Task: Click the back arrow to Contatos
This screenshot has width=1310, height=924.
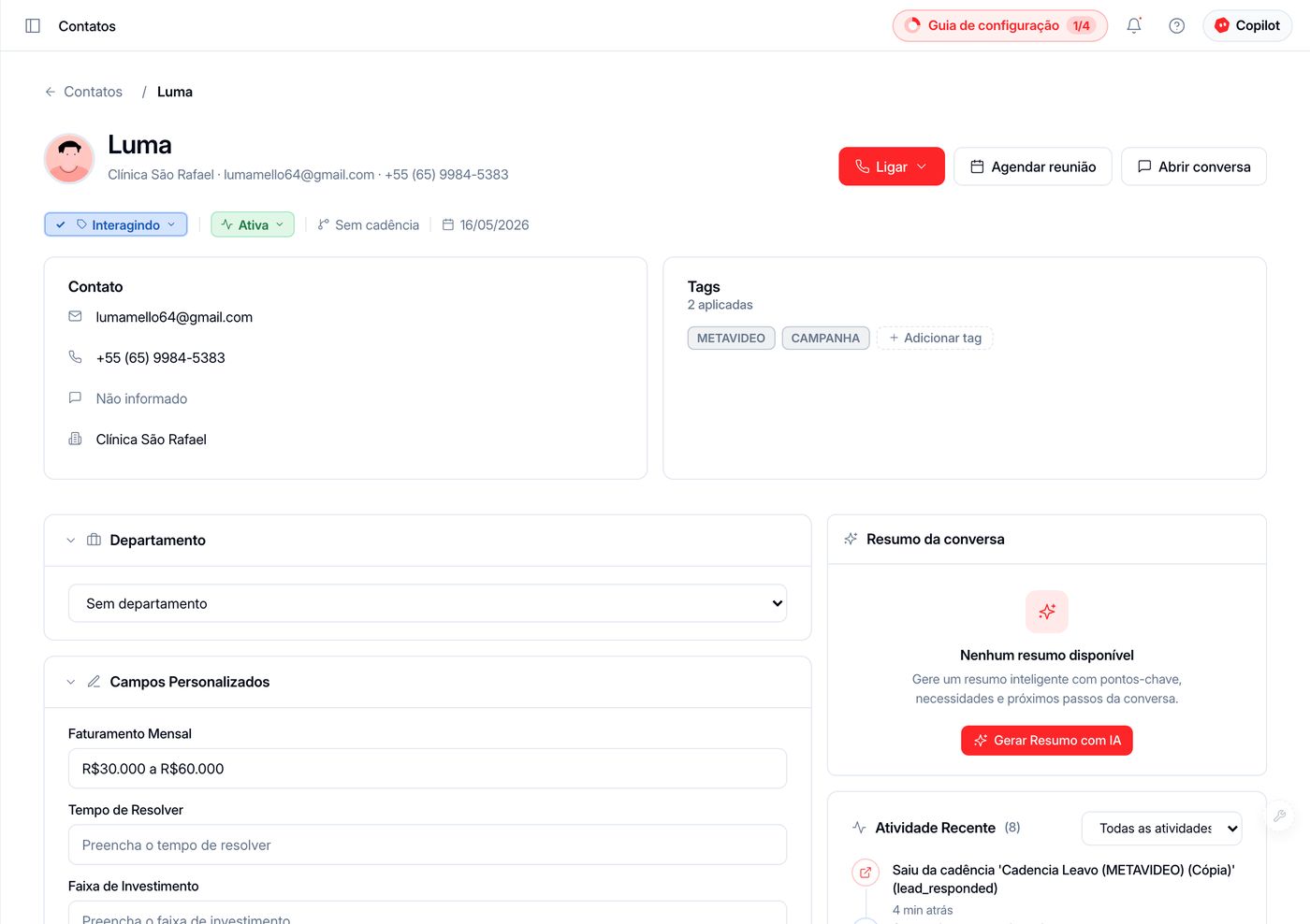Action: click(51, 92)
